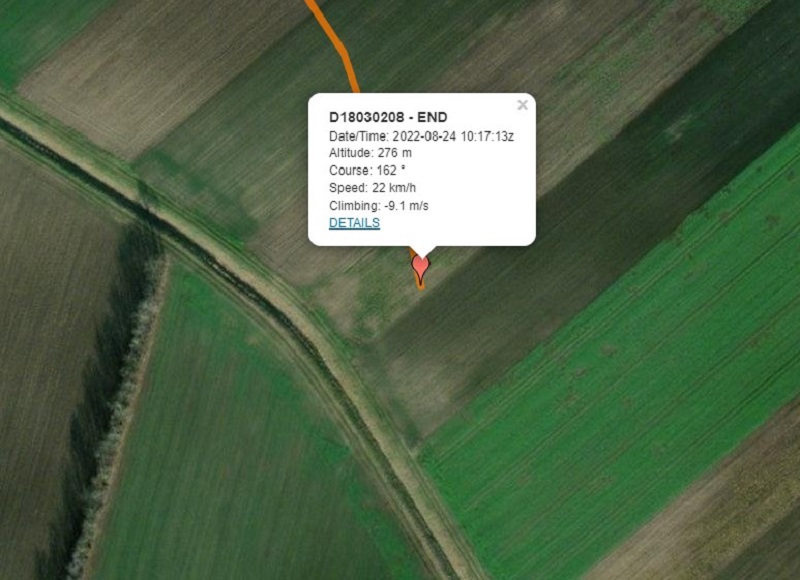Click the Altitude 276 m text
This screenshot has height=580, width=800.
(370, 153)
